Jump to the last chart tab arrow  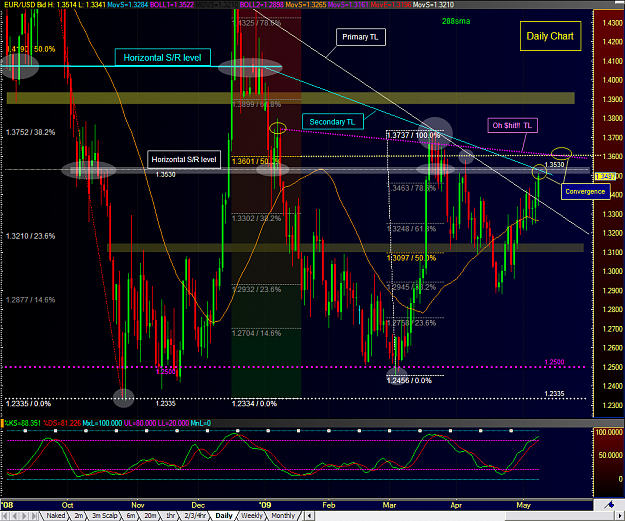click(35, 516)
